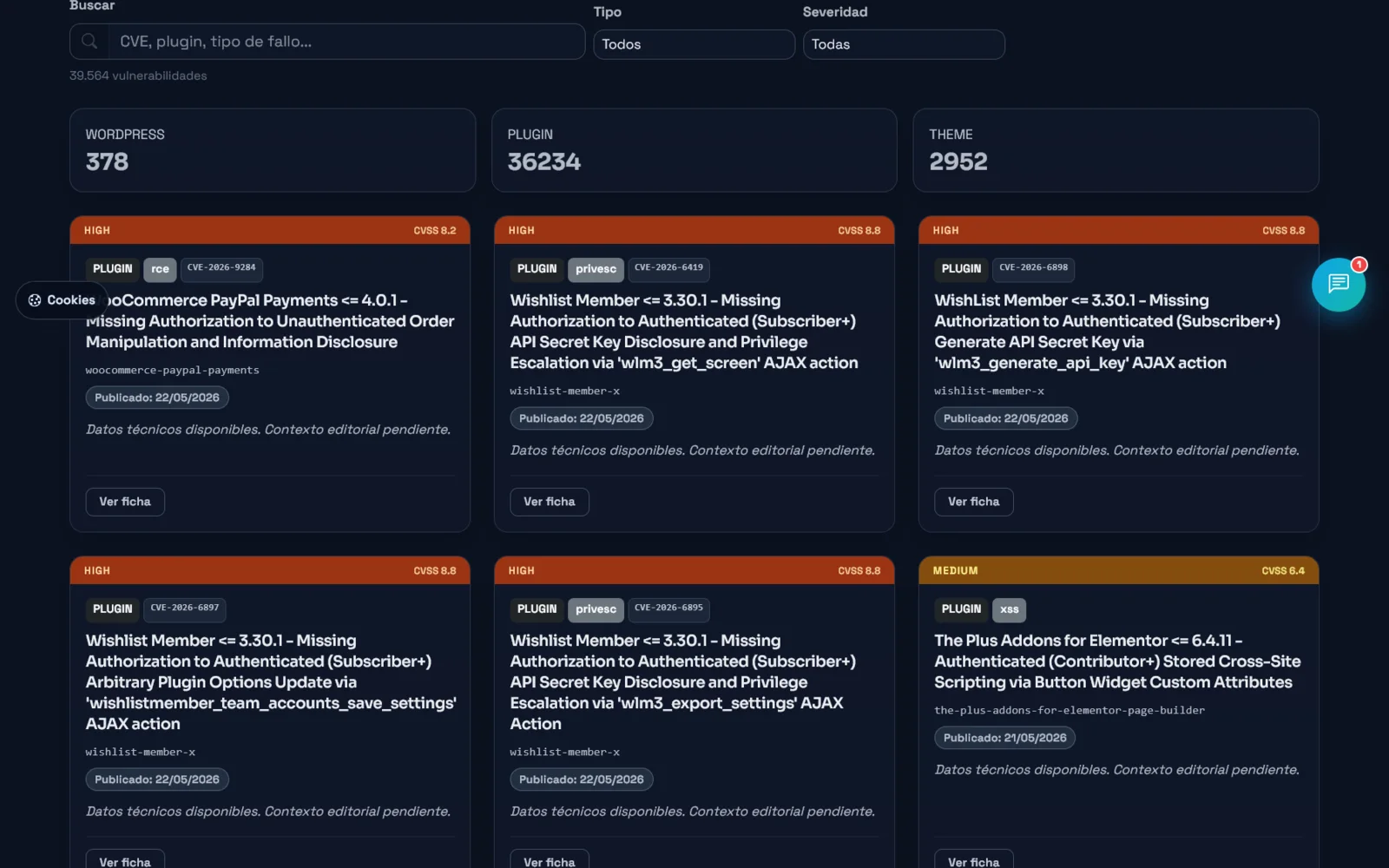Viewport: 1389px width, 868px height.
Task: Click Publicado date chip on PayPal Payments card
Action: click(x=157, y=398)
